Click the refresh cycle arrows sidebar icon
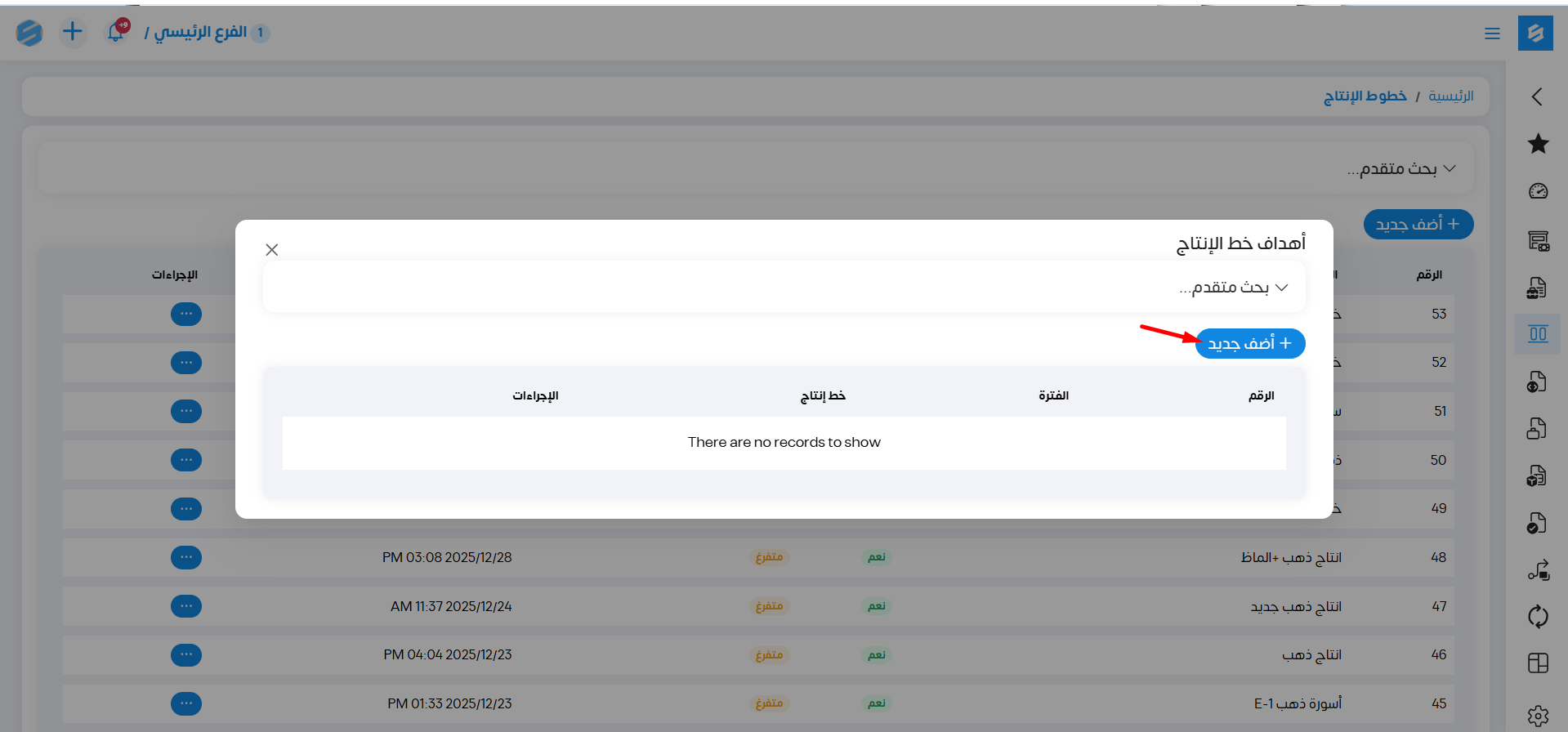 pyautogui.click(x=1538, y=616)
